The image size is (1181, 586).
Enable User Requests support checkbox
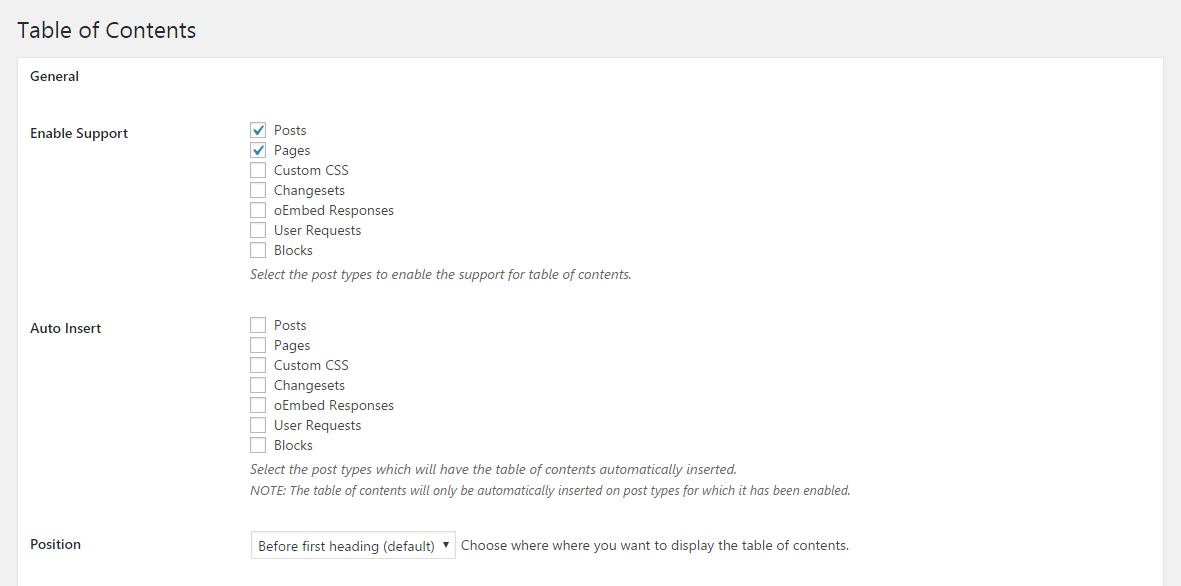point(258,230)
